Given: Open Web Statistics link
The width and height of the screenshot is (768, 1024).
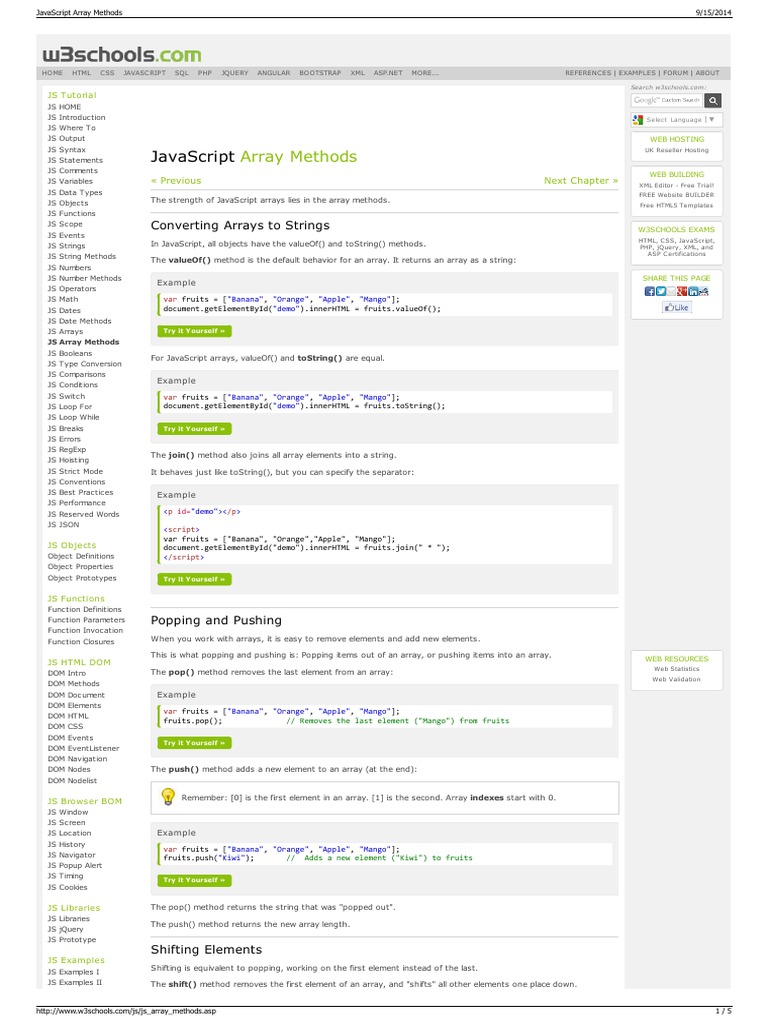Looking at the screenshot, I should [x=677, y=669].
